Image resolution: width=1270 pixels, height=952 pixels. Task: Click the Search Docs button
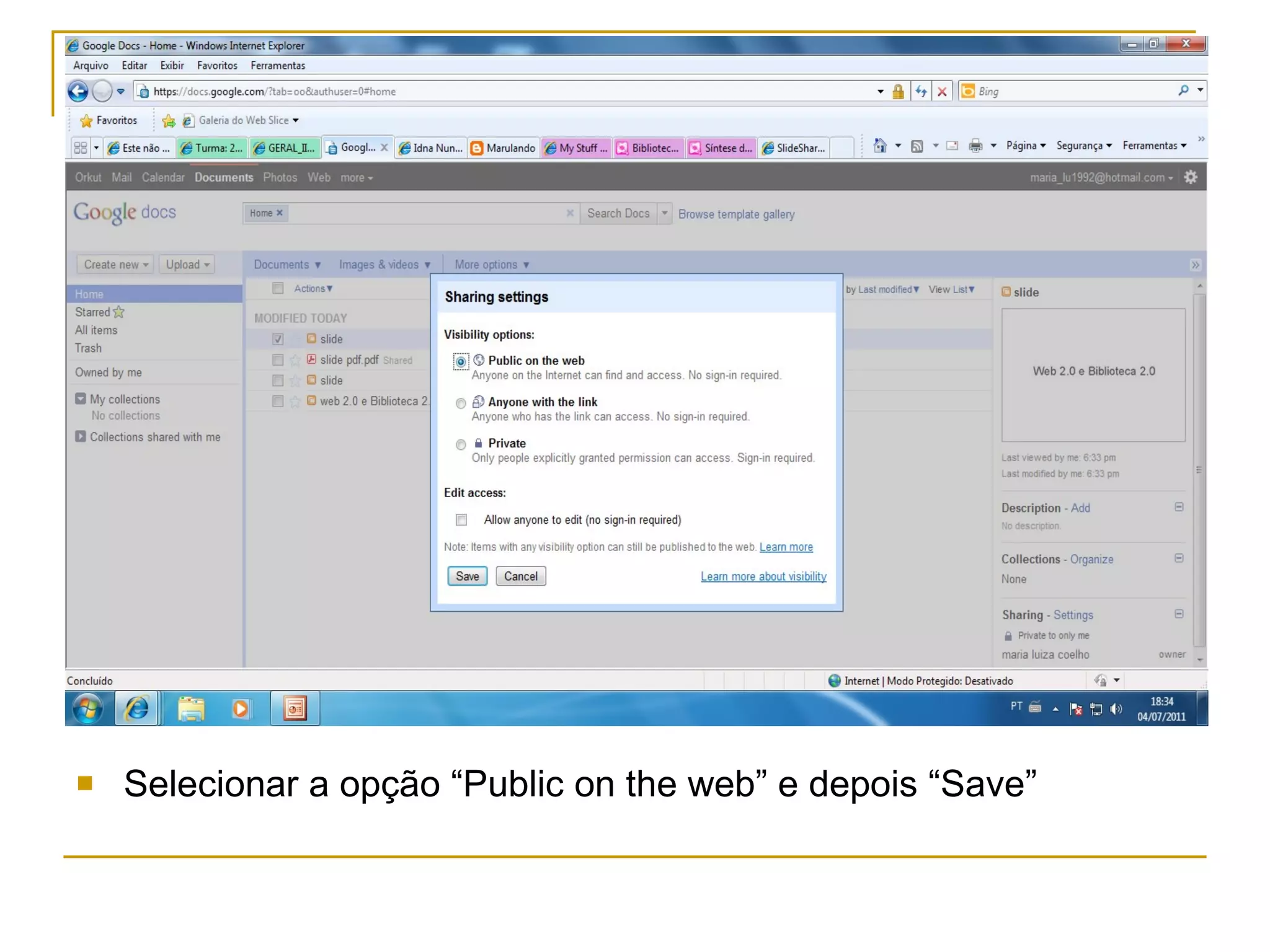click(618, 213)
